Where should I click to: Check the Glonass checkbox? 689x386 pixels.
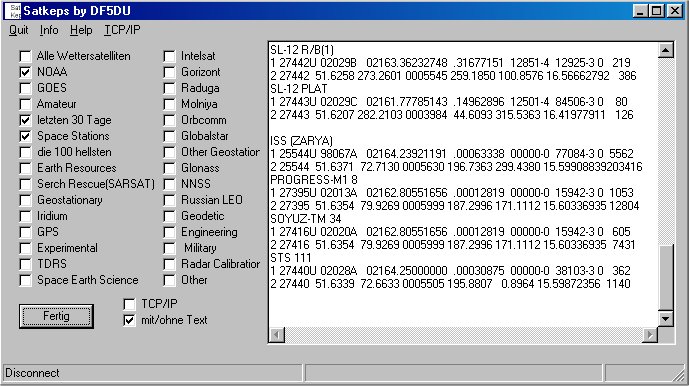point(169,168)
